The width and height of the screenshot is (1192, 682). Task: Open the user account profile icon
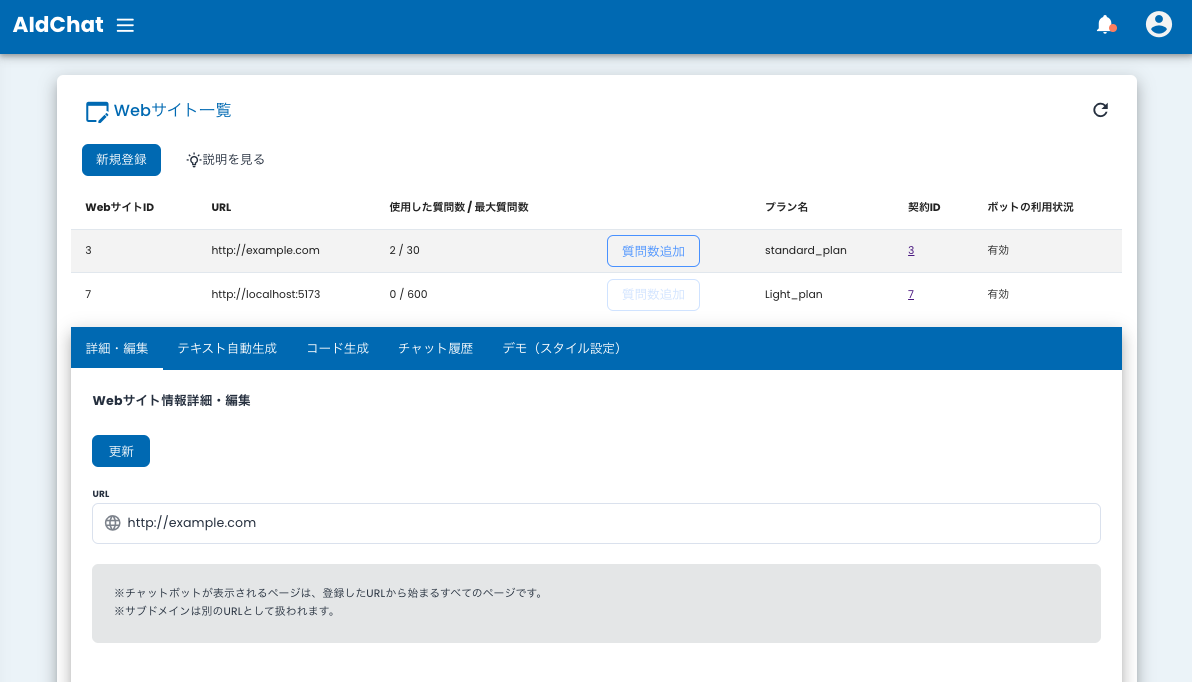[1158, 24]
